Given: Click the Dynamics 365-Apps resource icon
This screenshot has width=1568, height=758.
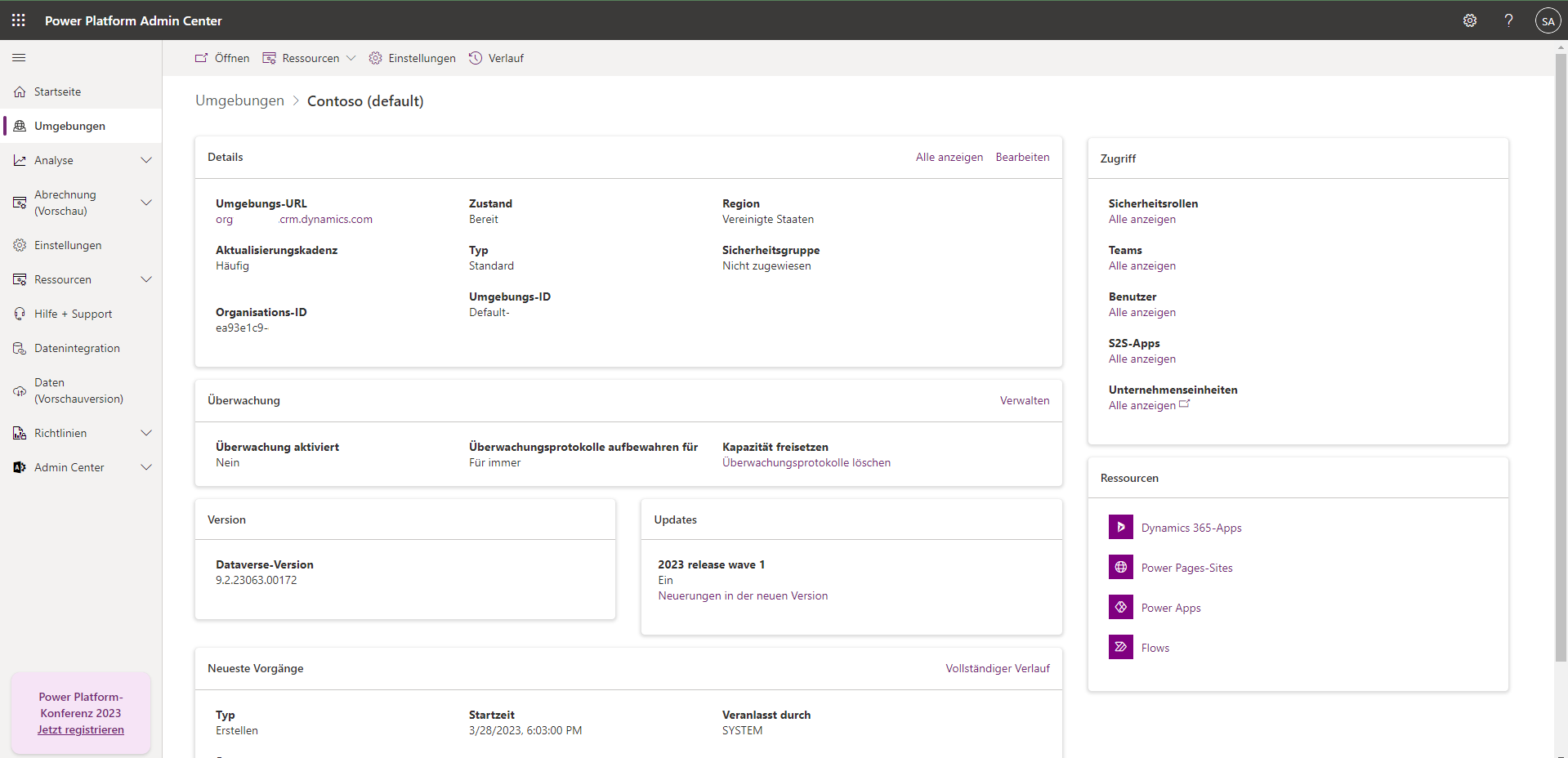Looking at the screenshot, I should [1120, 528].
